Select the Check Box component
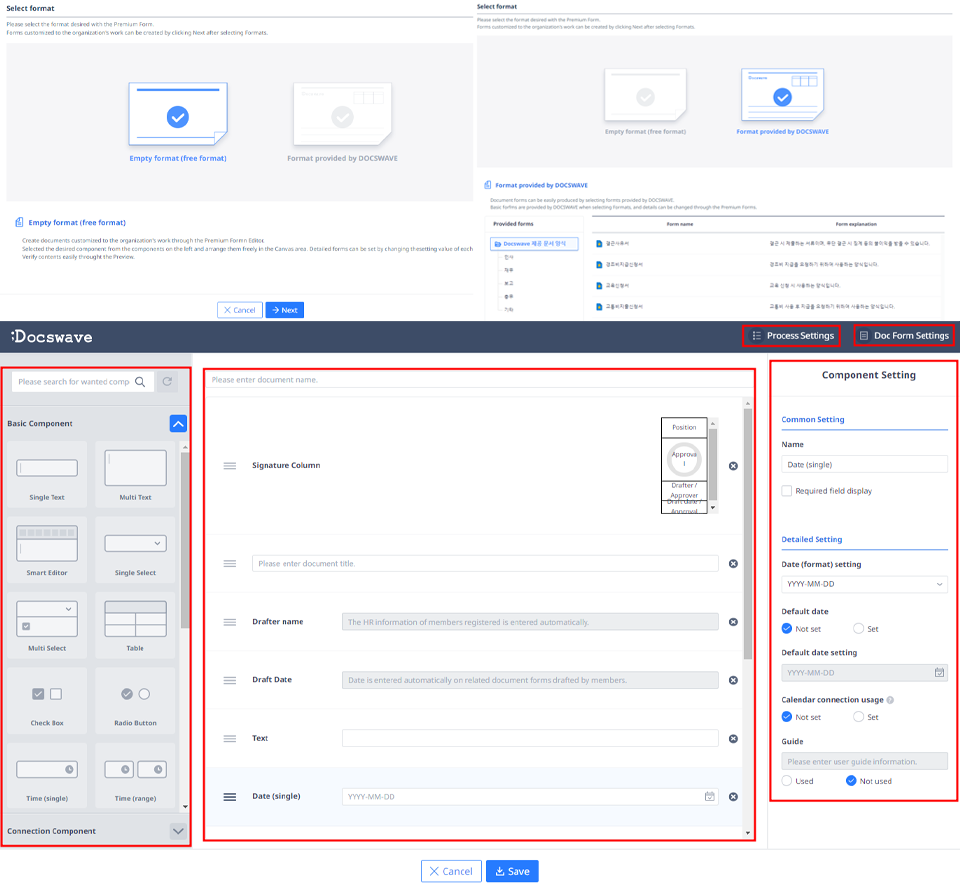 [x=47, y=700]
